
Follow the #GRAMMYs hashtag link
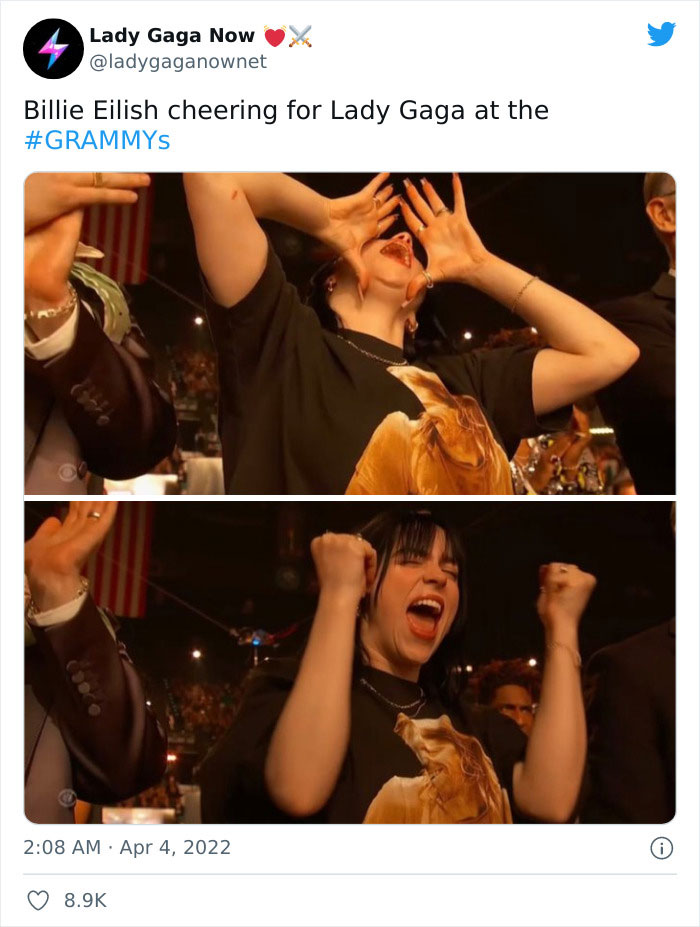tap(97, 140)
